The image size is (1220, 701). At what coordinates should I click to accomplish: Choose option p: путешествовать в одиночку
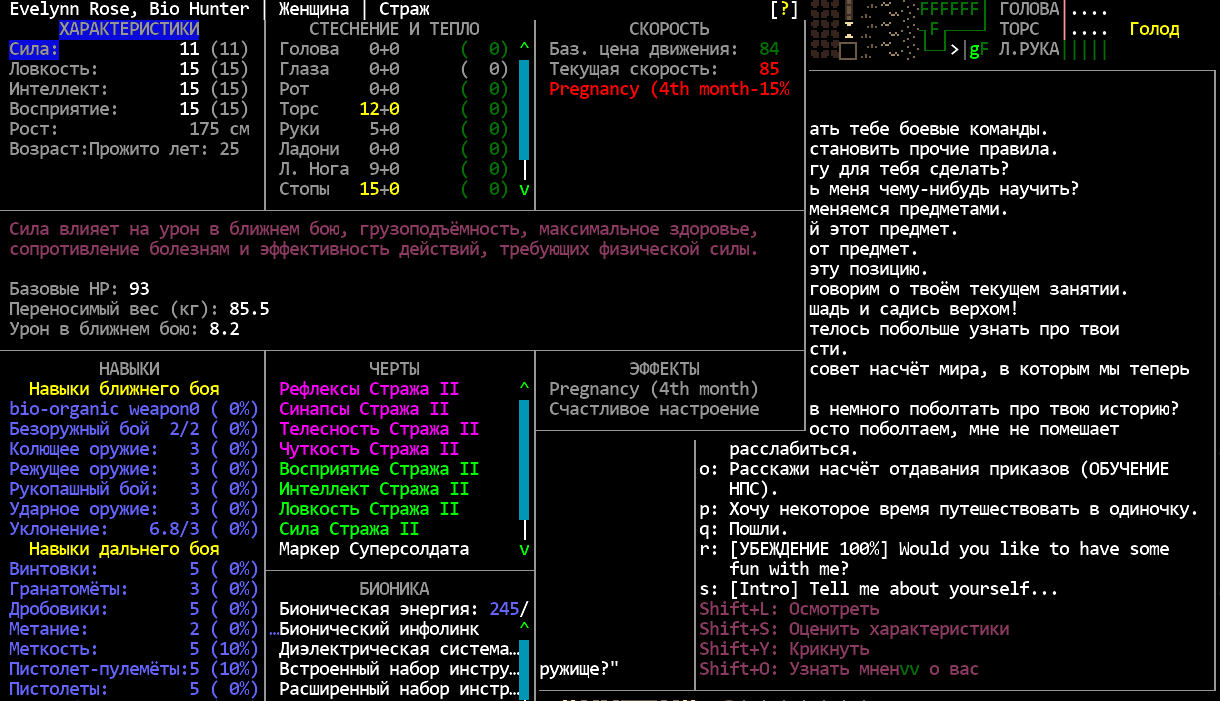949,509
